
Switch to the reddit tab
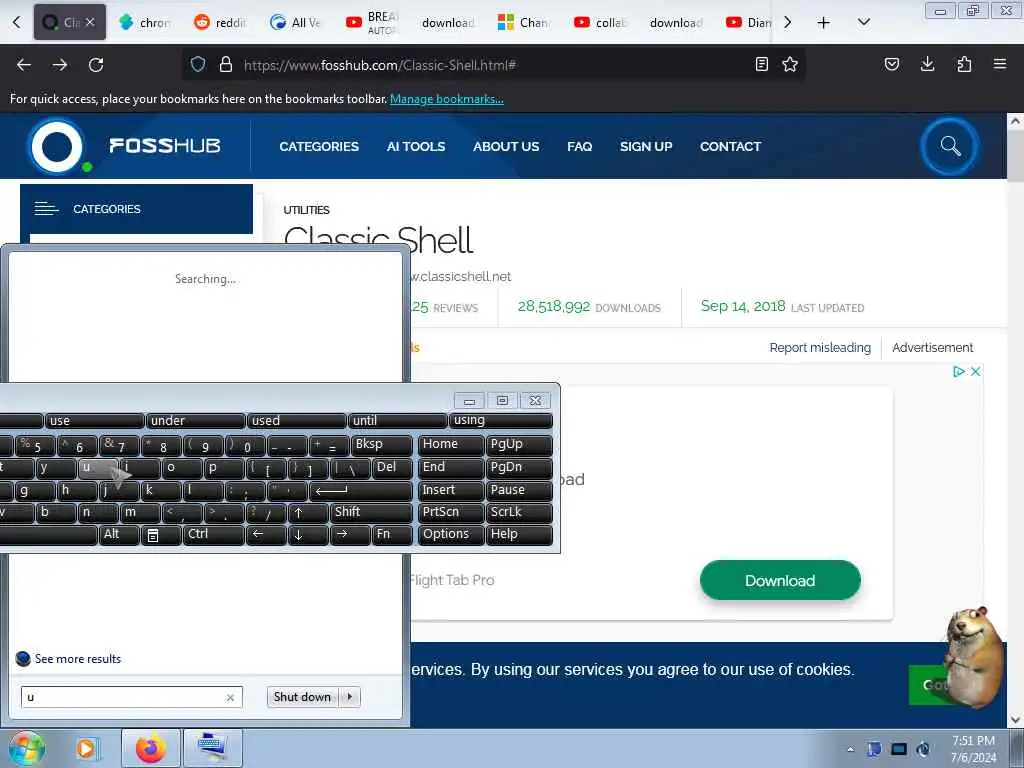[x=221, y=22]
